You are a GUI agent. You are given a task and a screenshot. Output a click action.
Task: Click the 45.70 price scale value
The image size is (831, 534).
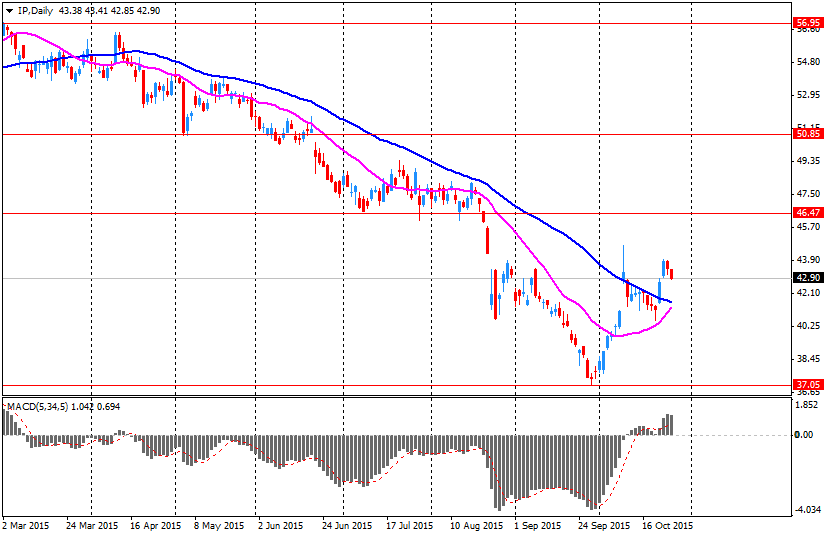pos(809,227)
